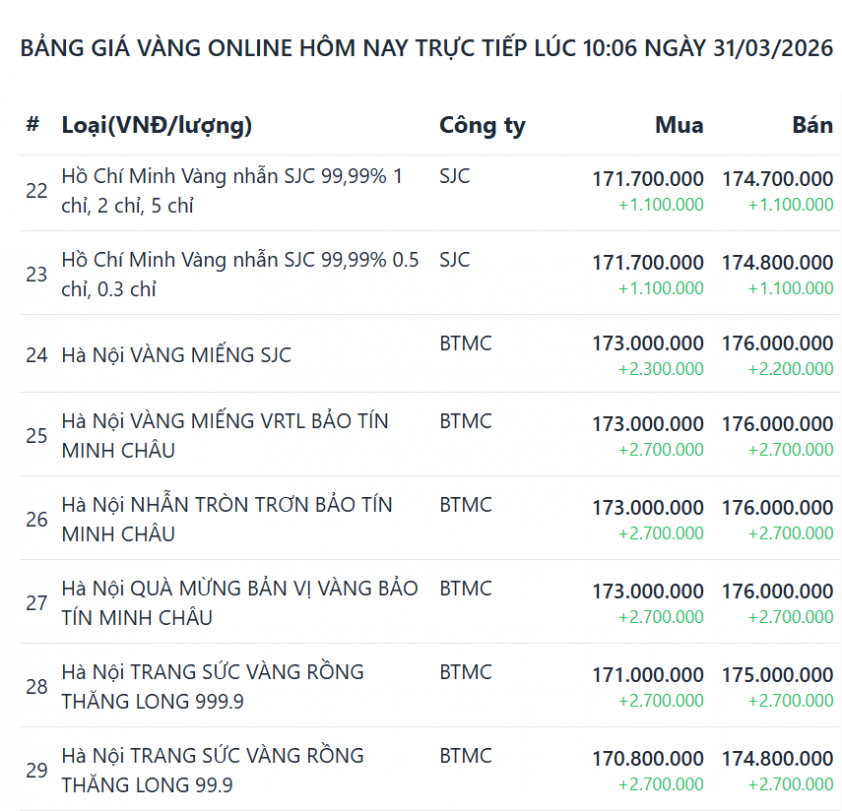Click the 'Loại(VNĐ/lượng)' column header
The height and width of the screenshot is (811, 842).
pos(157,125)
